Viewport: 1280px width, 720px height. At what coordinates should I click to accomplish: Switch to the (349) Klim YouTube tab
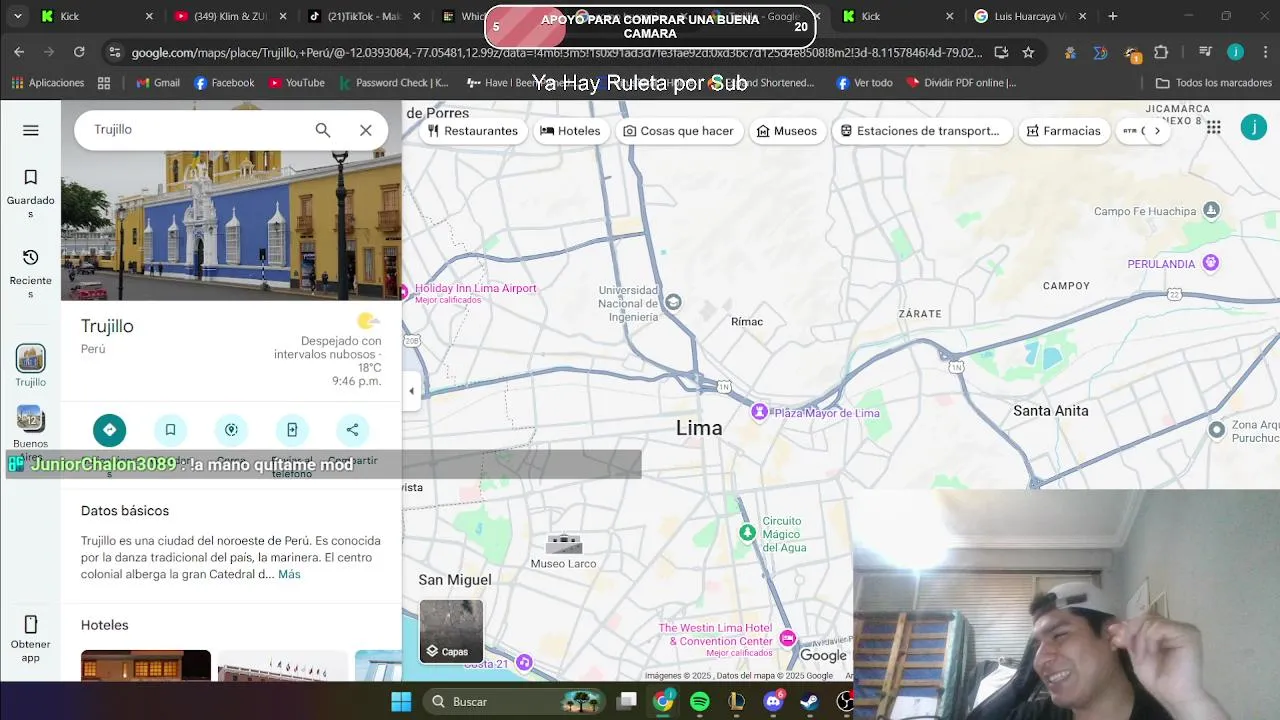point(230,16)
